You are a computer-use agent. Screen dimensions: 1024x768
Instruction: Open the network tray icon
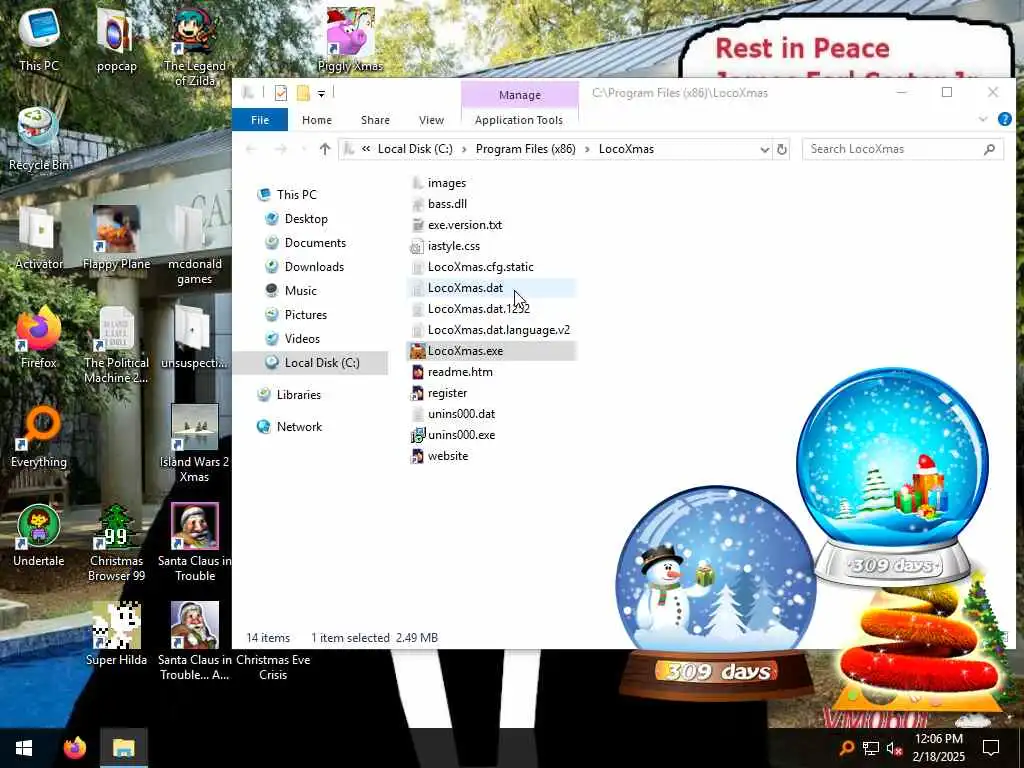tap(871, 748)
